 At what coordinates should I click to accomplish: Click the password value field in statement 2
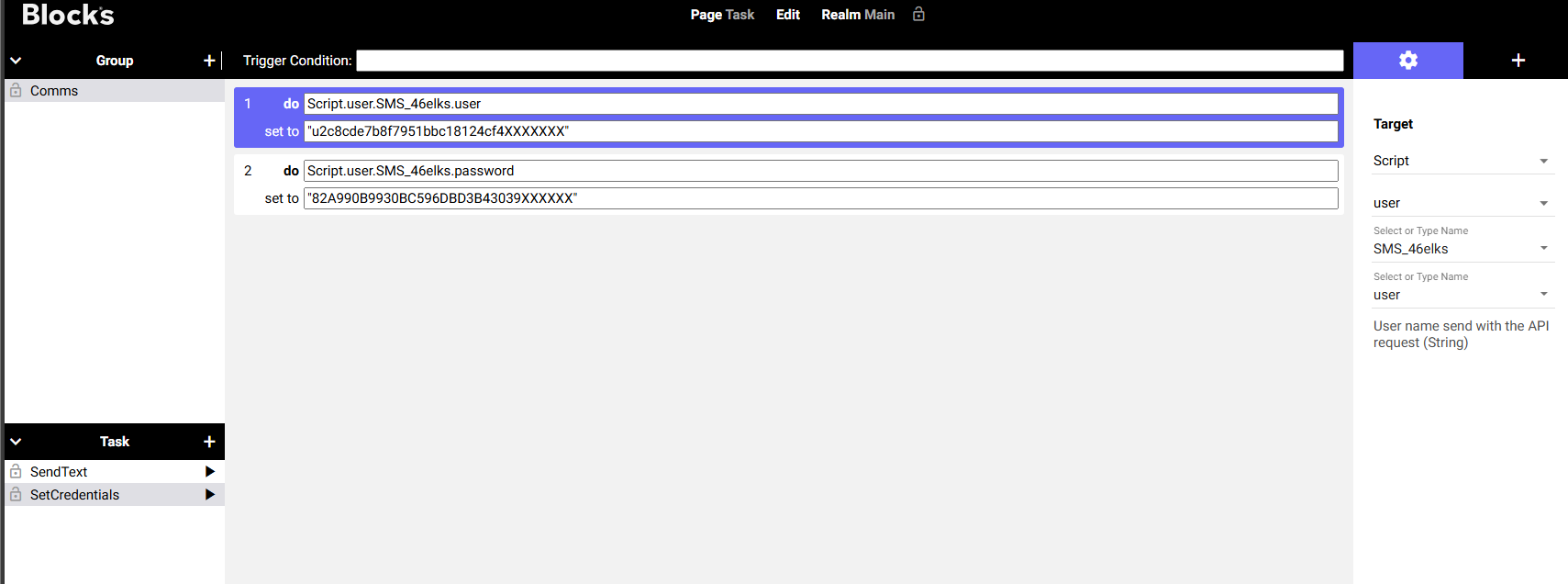pos(820,198)
